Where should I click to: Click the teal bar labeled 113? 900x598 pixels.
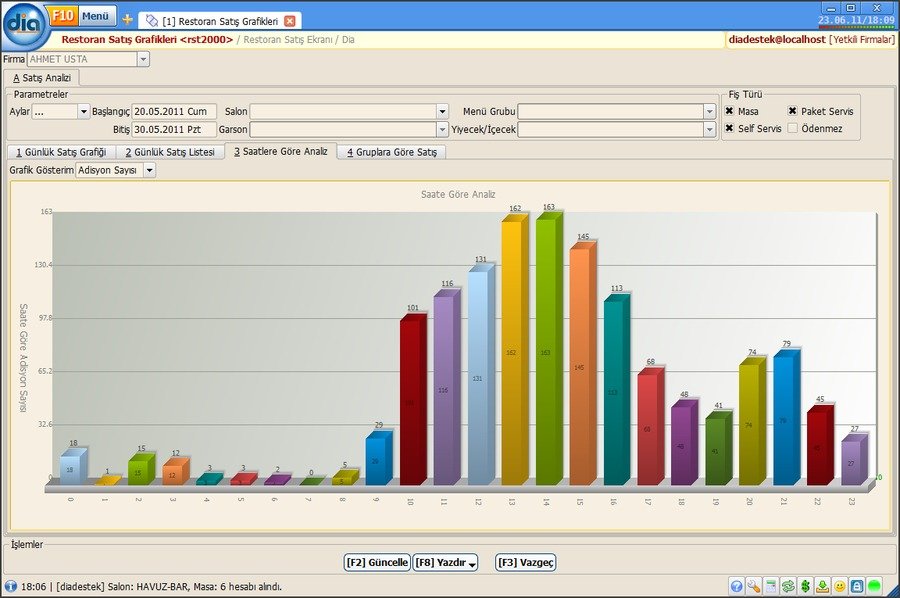tap(616, 390)
